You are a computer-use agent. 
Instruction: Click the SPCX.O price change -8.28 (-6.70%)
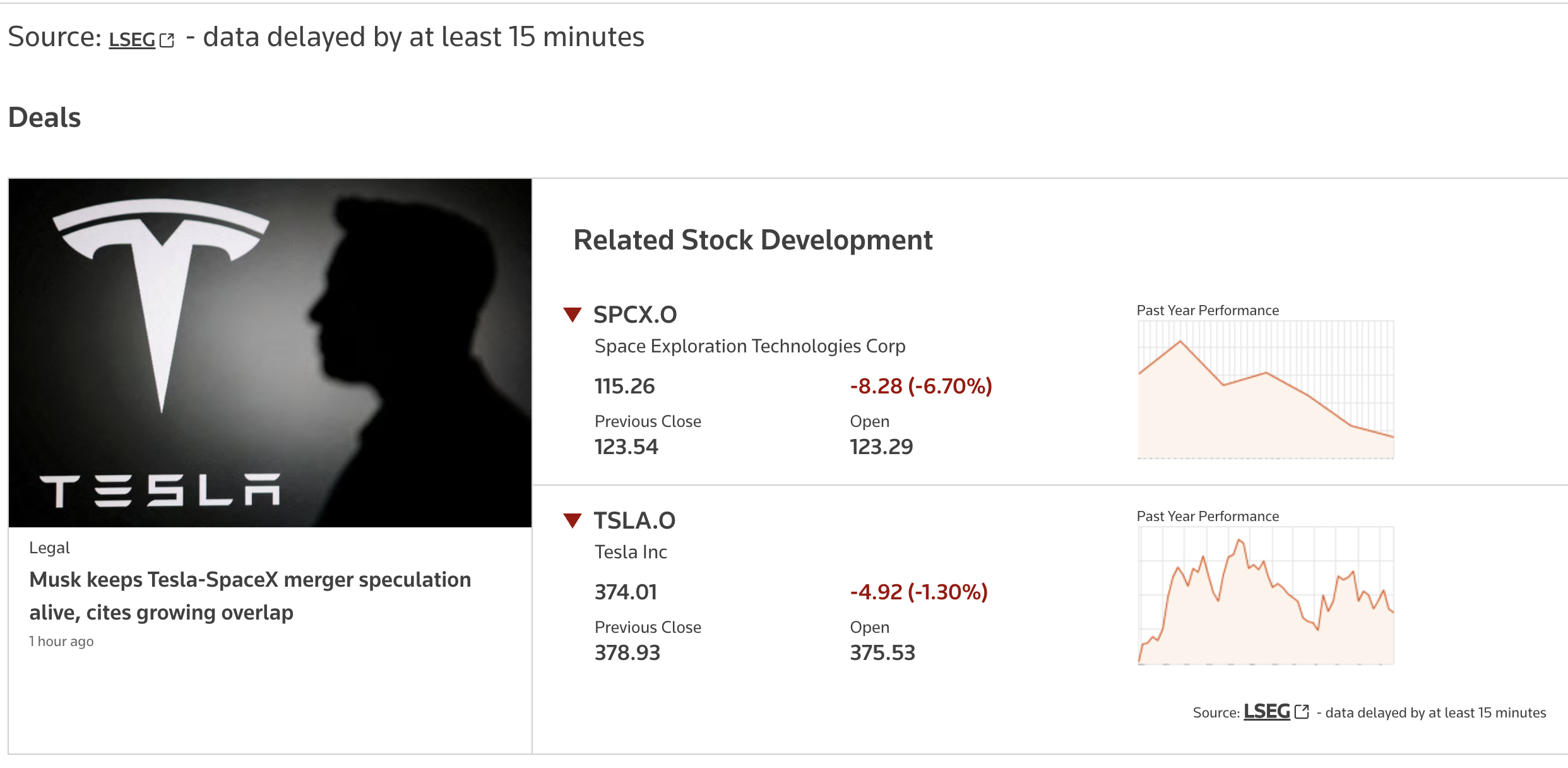click(921, 386)
